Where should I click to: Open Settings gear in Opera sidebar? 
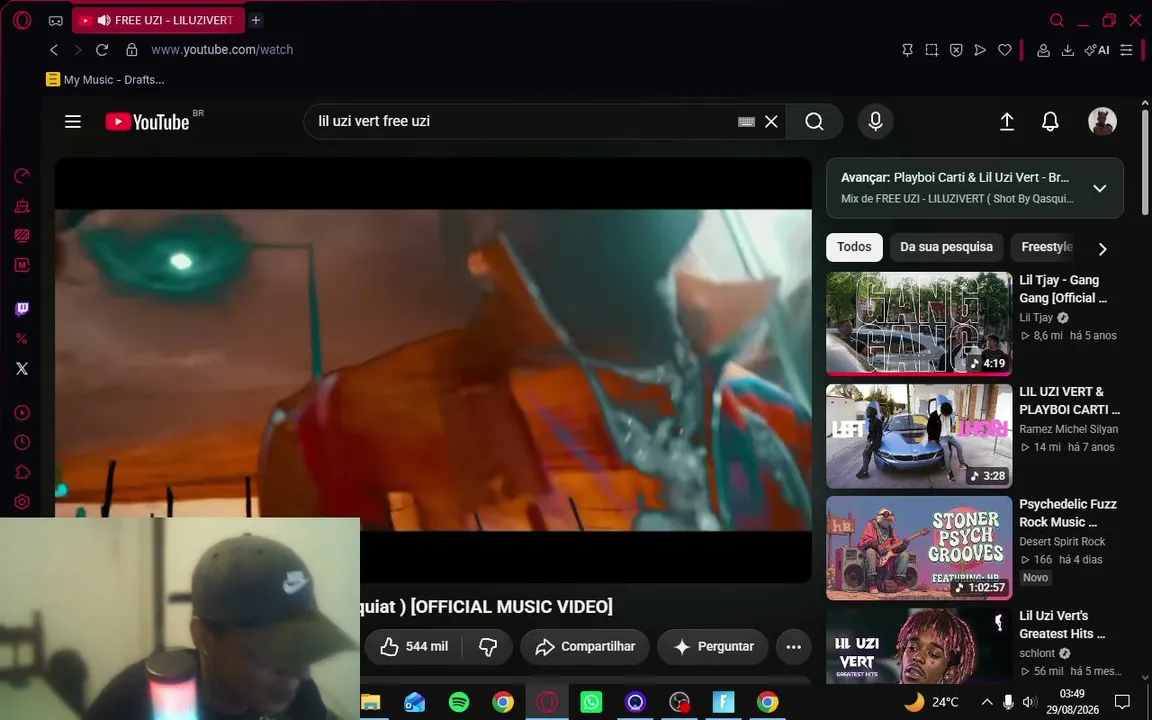pos(22,502)
